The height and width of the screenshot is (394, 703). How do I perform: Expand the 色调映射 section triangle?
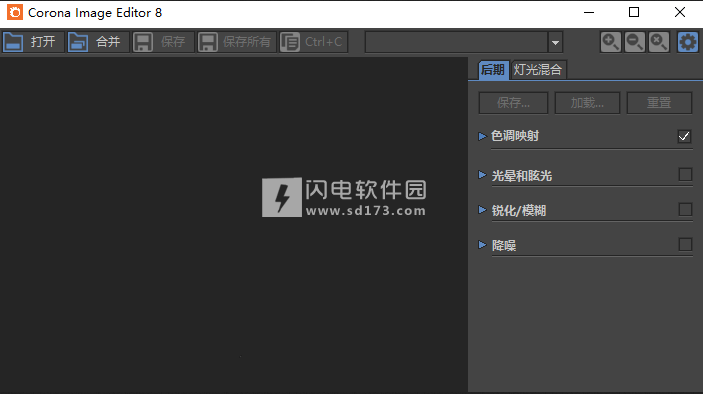point(482,136)
